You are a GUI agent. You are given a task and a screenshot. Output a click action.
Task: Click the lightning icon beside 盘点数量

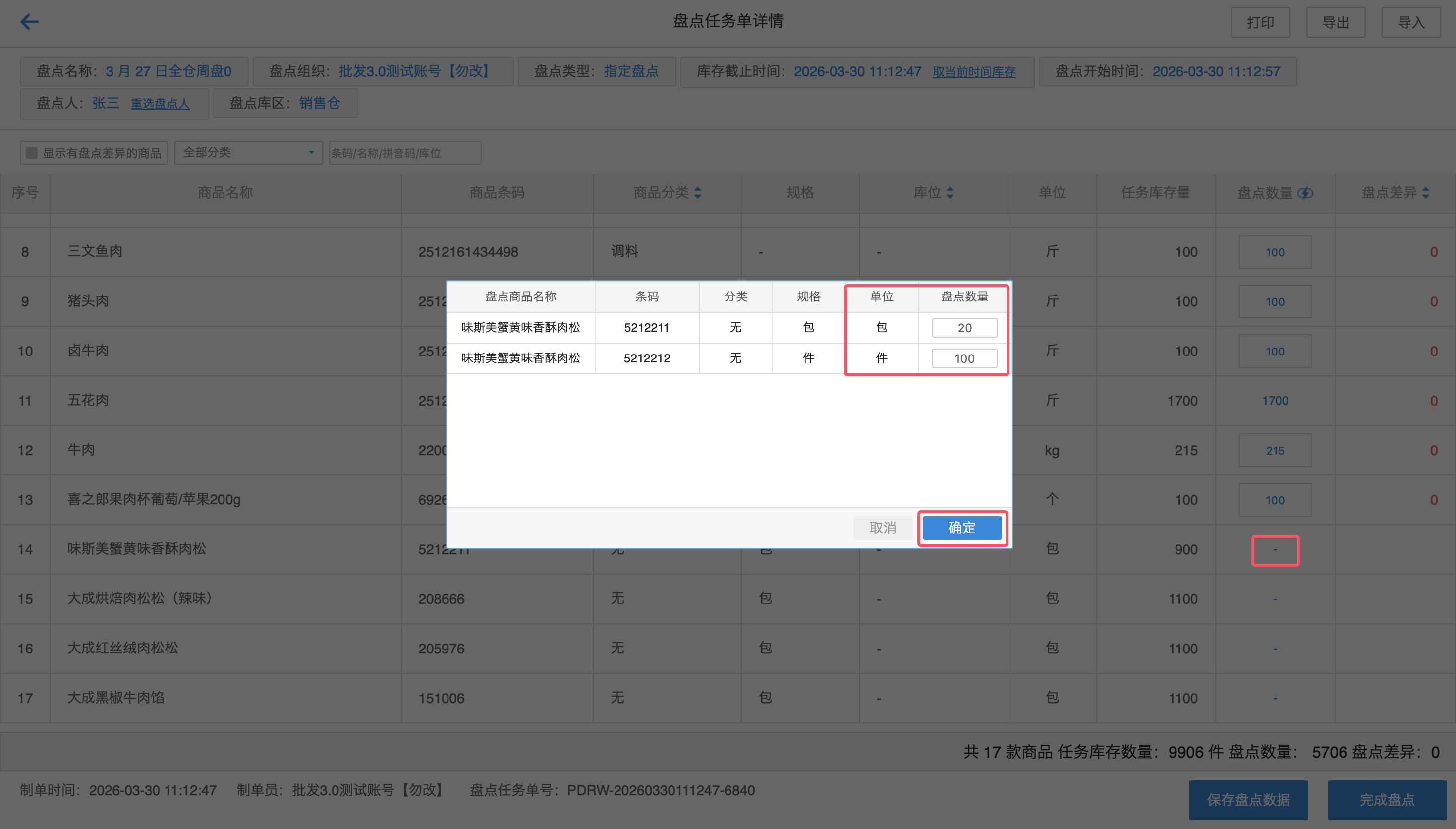[x=1305, y=193]
